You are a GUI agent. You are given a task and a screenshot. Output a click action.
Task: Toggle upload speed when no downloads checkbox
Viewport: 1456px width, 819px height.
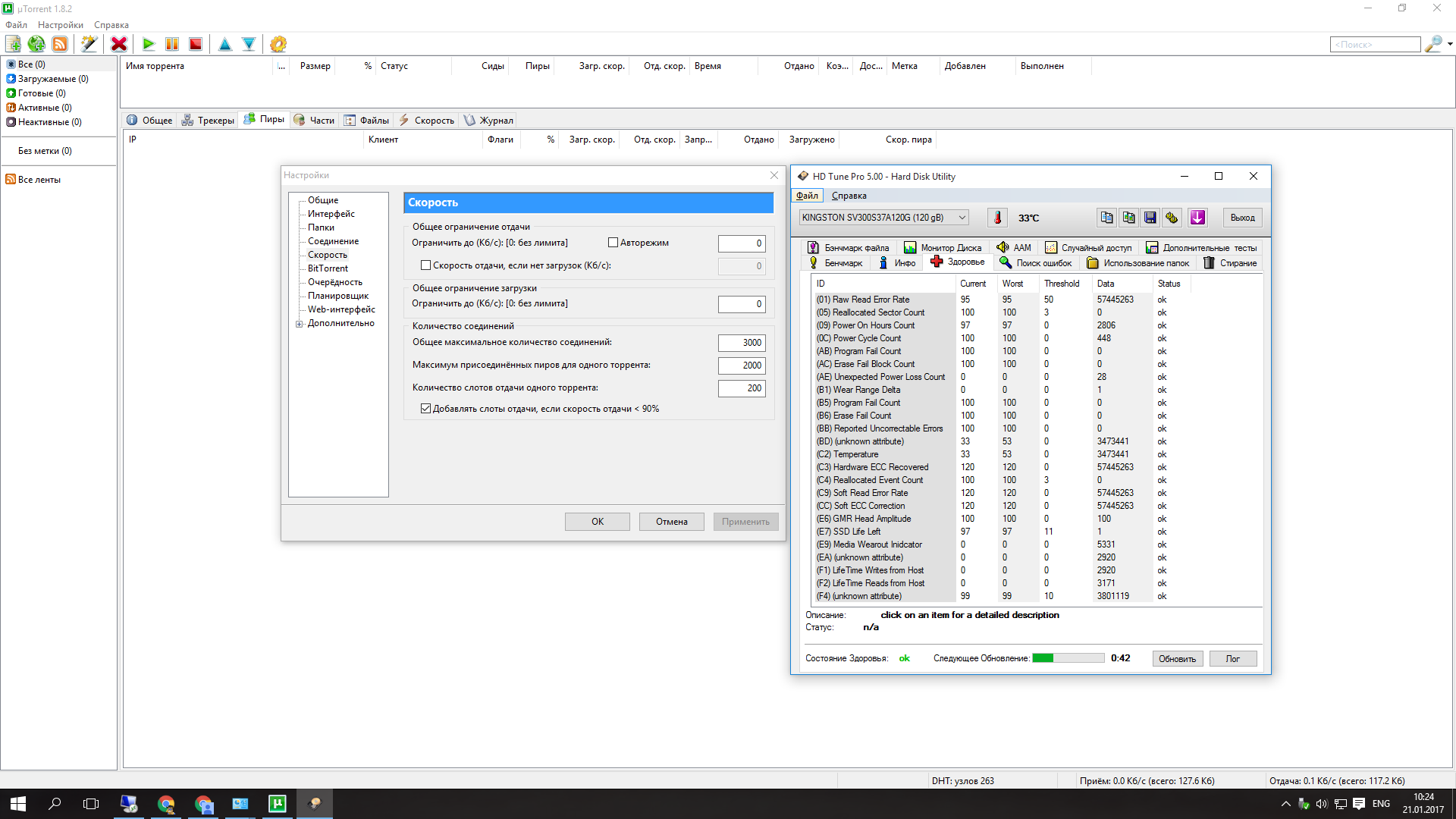425,265
